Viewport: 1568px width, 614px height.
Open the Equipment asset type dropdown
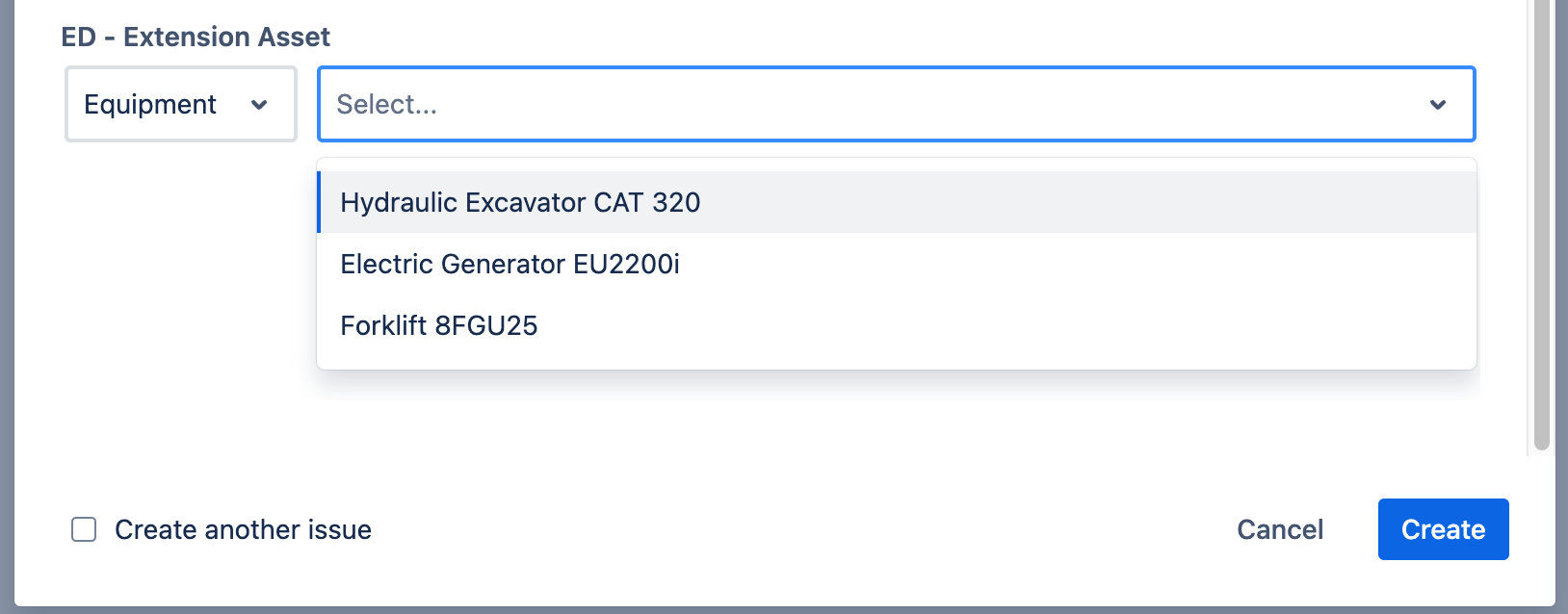(180, 104)
